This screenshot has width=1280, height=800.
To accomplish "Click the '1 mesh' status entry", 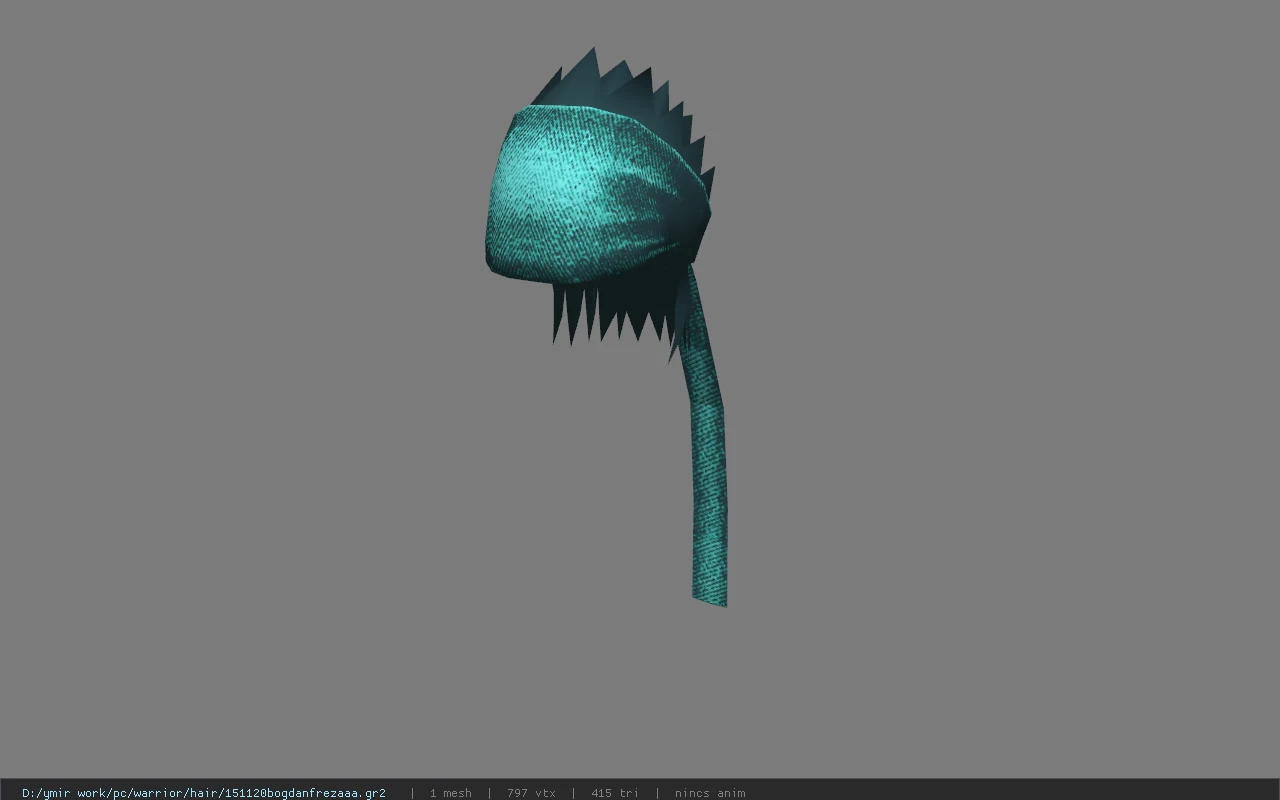I will (x=450, y=793).
